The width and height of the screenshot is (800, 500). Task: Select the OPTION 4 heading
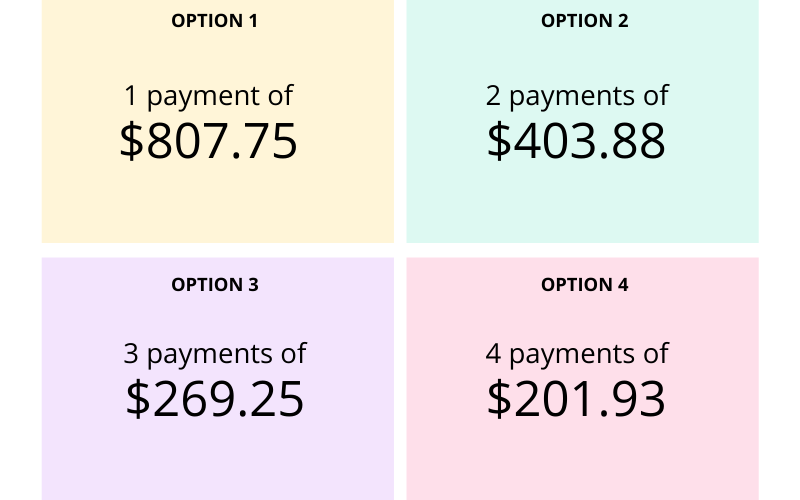point(584,285)
